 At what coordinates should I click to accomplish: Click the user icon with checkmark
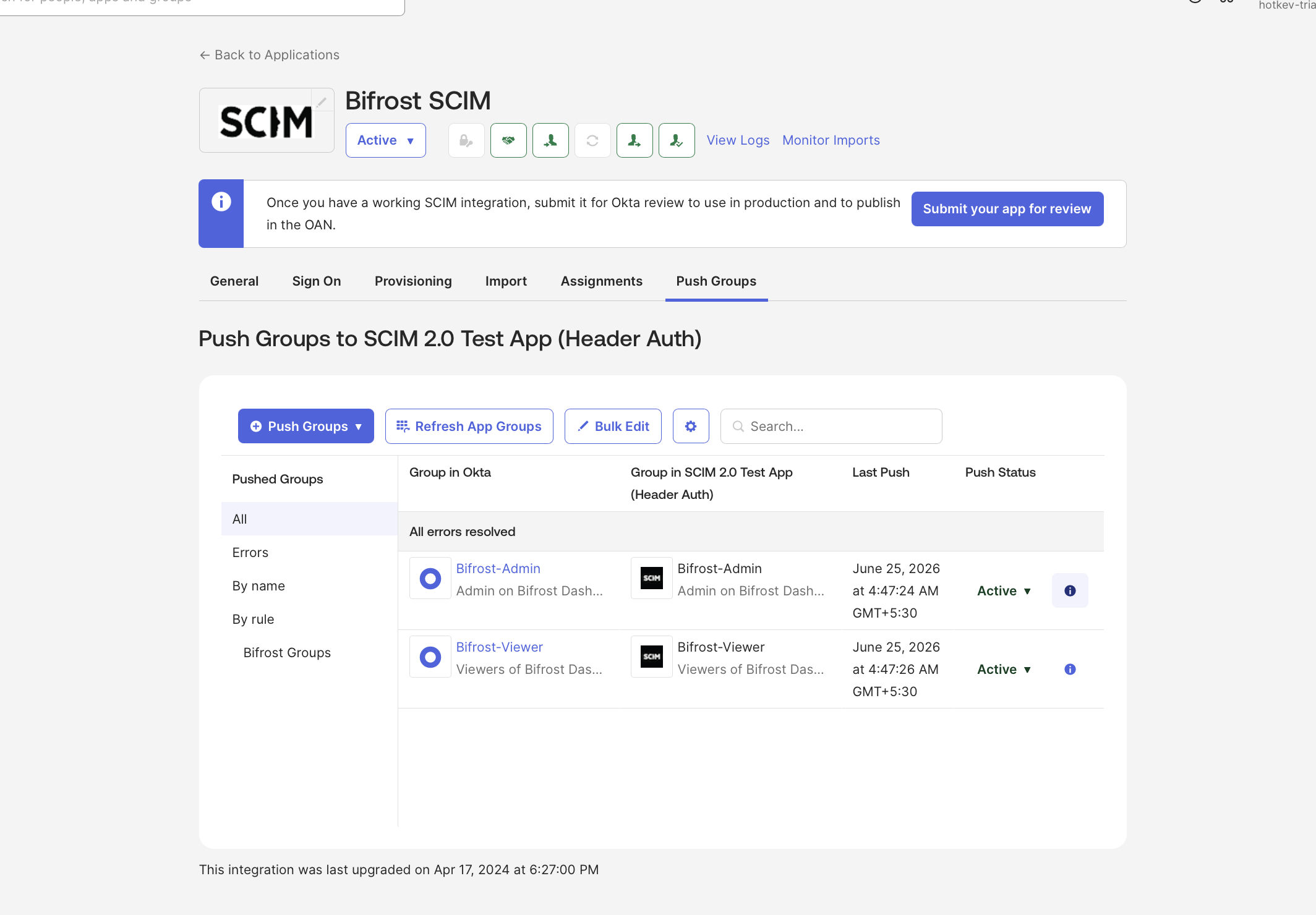point(677,140)
